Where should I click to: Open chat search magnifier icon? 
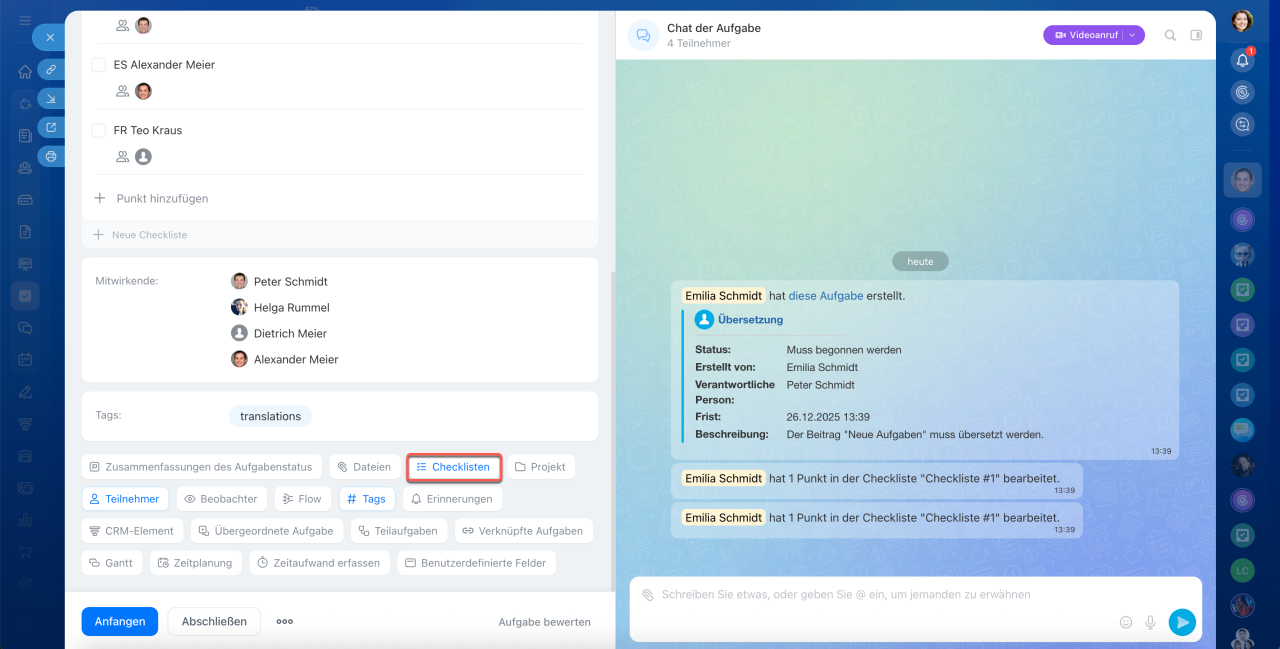pos(1170,35)
